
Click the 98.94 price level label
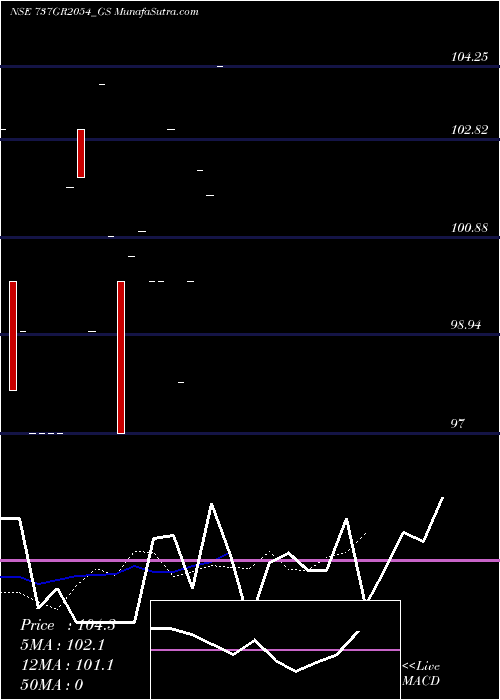click(466, 325)
